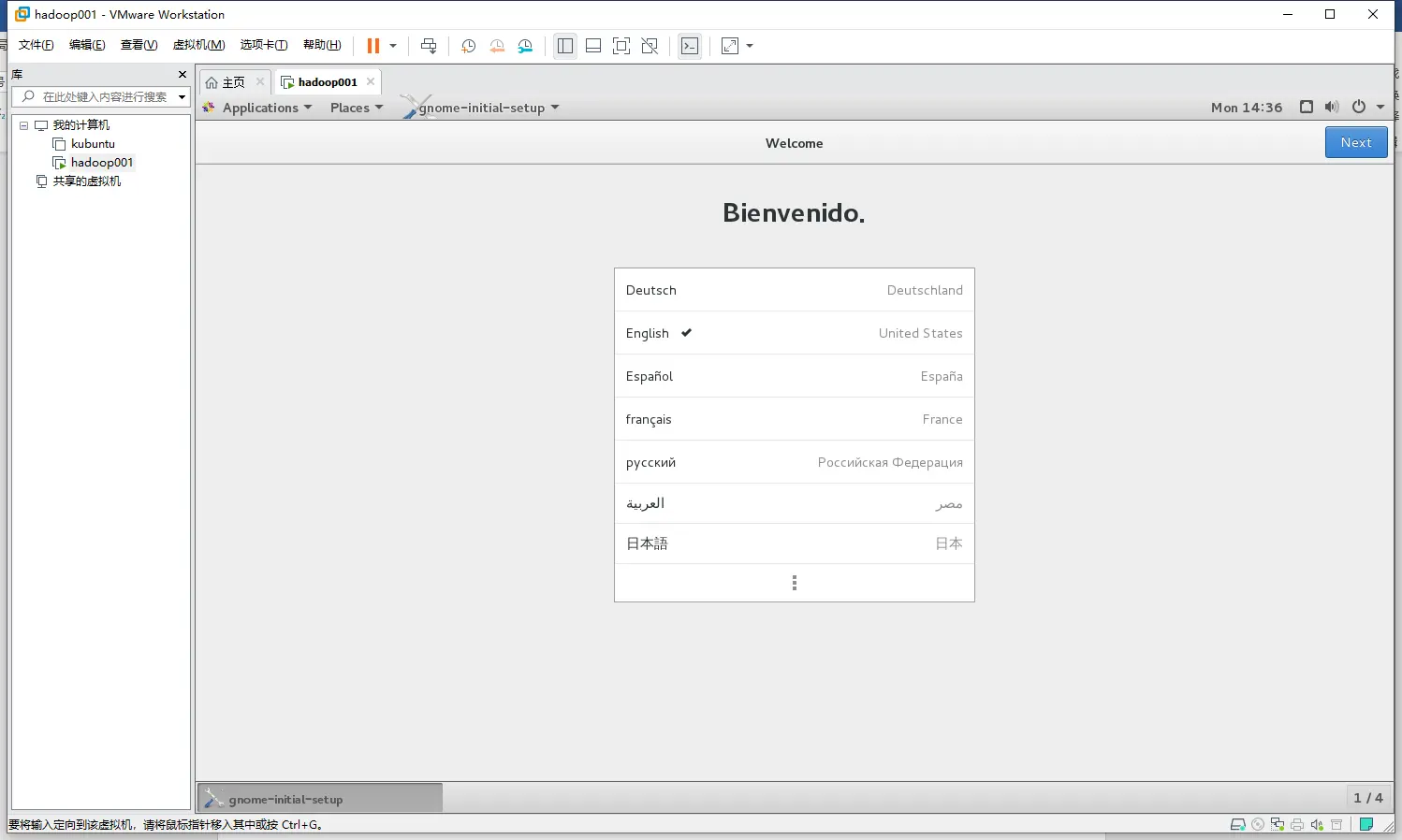Switch to the 主页 tab
Image resolution: width=1402 pixels, height=840 pixels.
233,82
